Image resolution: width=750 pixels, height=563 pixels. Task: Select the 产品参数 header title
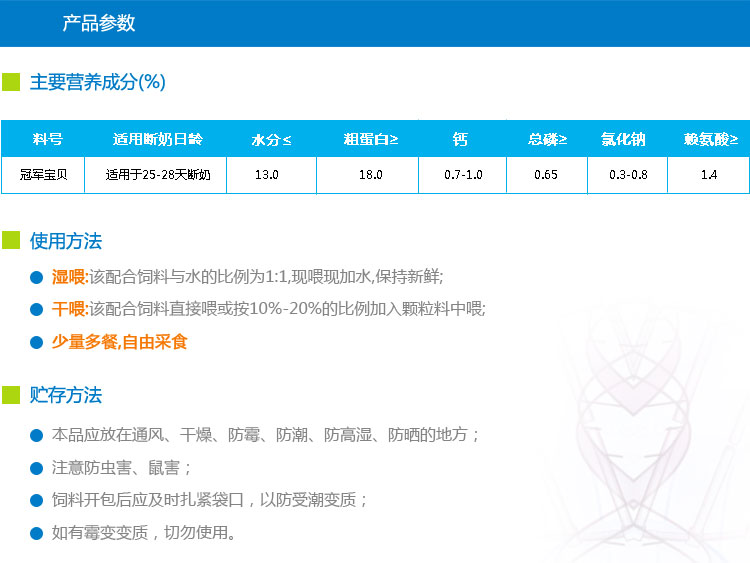pos(99,23)
